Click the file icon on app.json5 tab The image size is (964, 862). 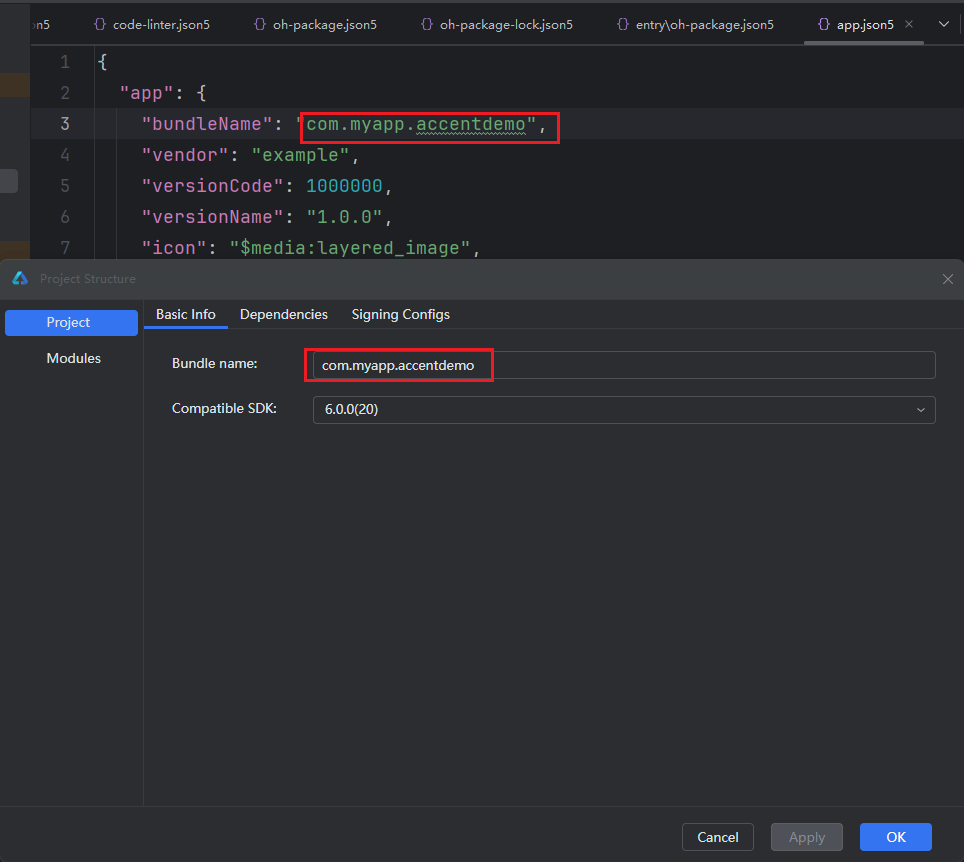click(x=823, y=24)
